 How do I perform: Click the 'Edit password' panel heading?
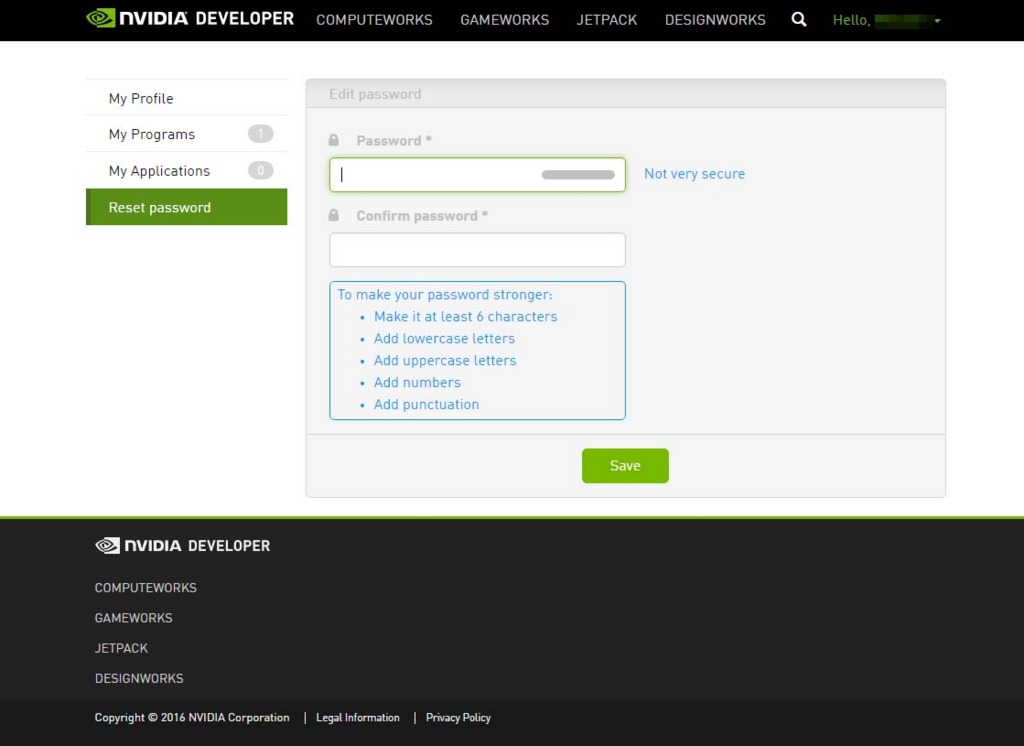[375, 94]
